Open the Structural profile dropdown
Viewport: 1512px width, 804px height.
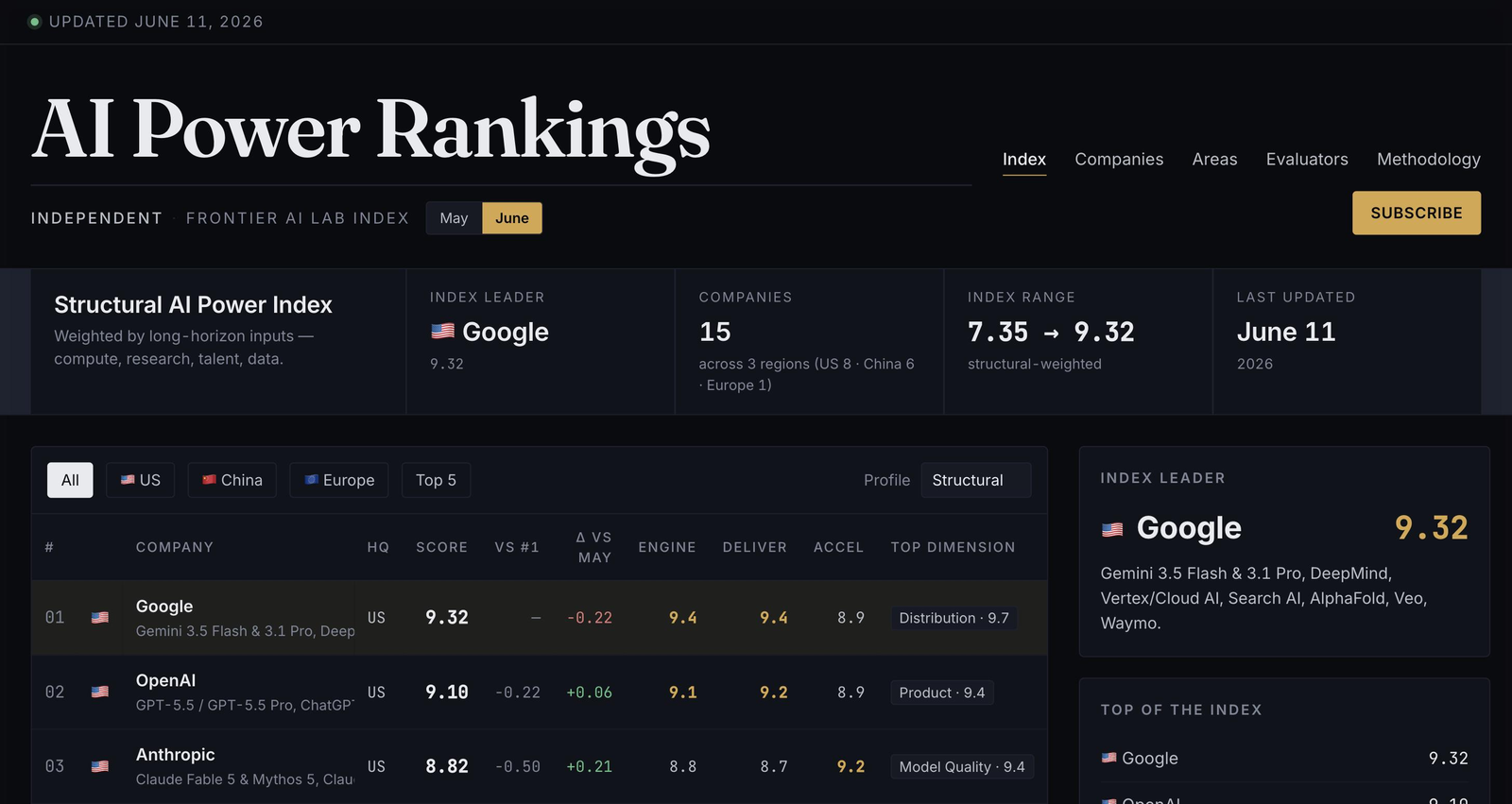click(x=976, y=480)
